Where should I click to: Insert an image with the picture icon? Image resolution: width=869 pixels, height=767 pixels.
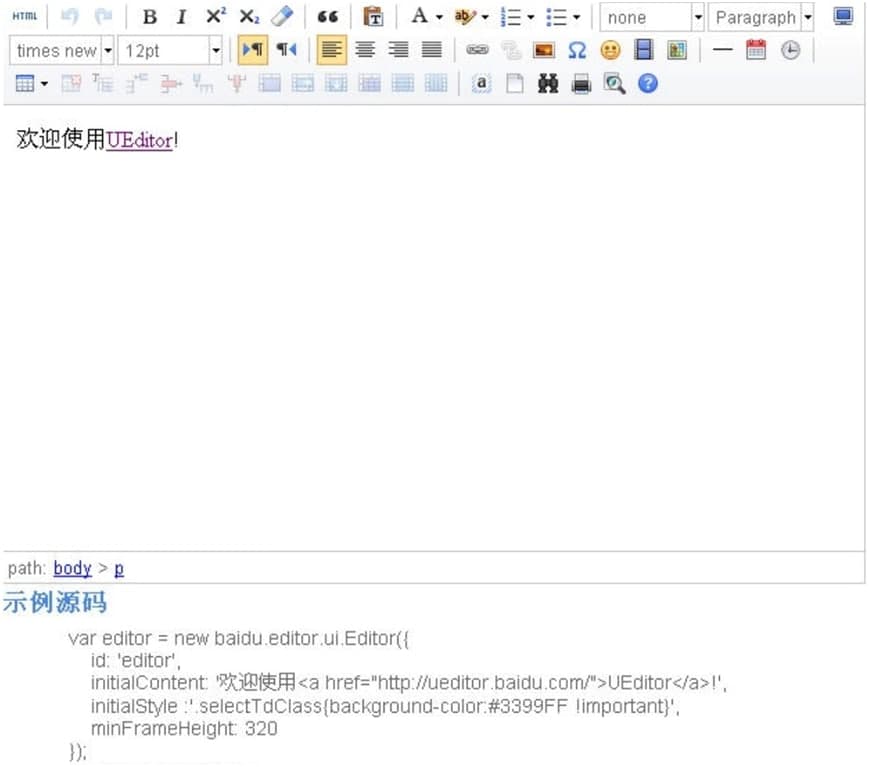(x=543, y=49)
